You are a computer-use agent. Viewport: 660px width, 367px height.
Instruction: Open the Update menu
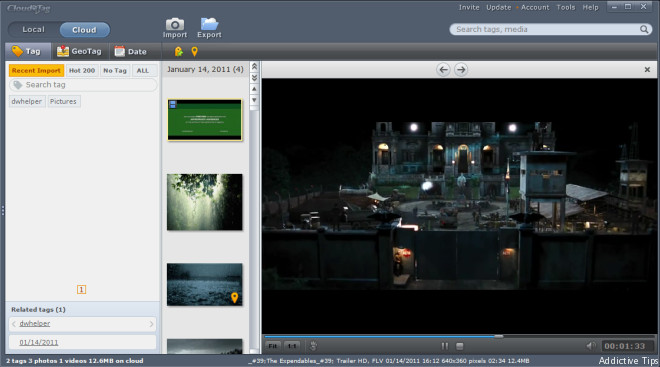click(x=498, y=7)
